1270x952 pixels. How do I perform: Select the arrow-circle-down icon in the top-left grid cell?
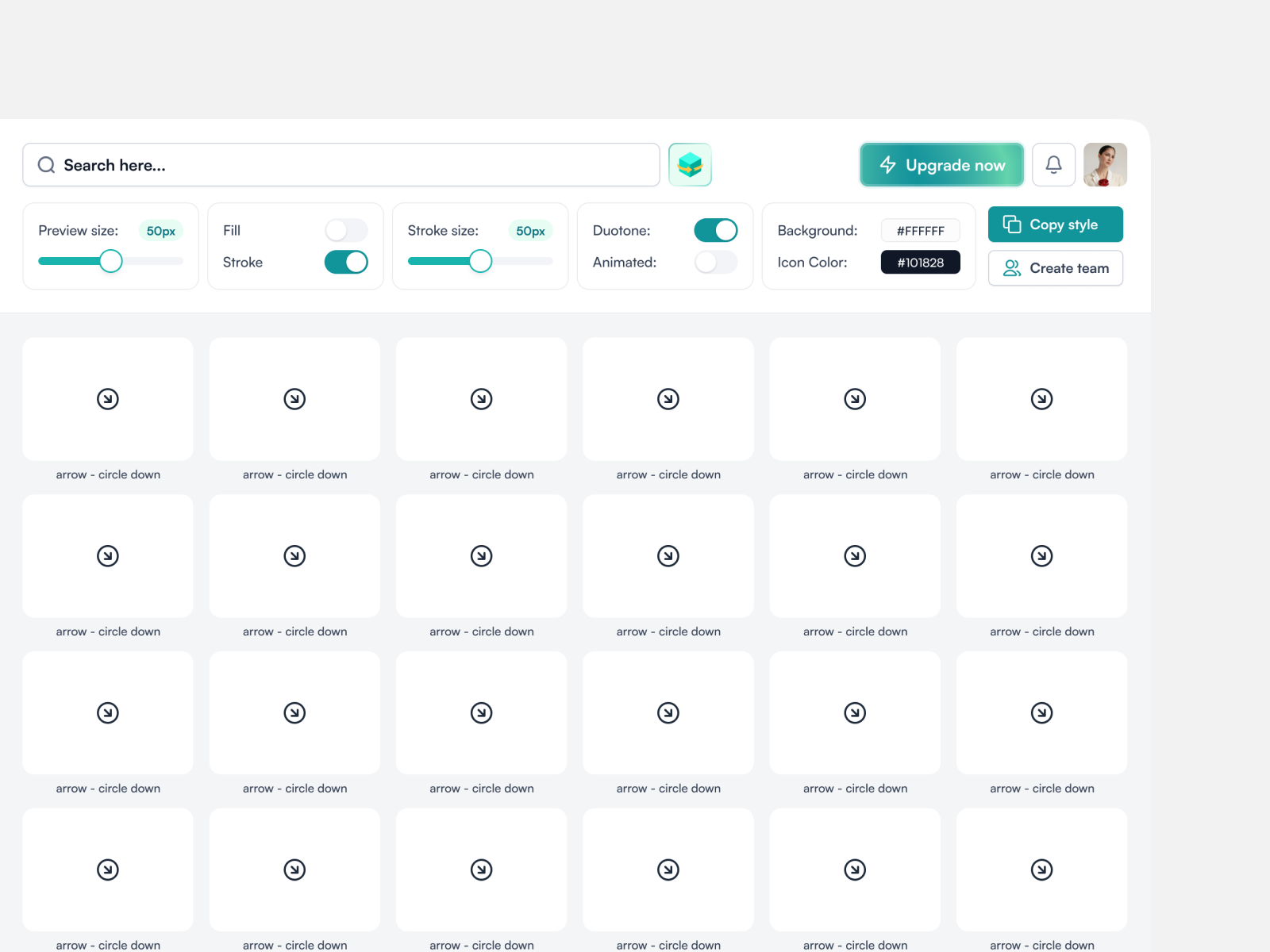108,399
